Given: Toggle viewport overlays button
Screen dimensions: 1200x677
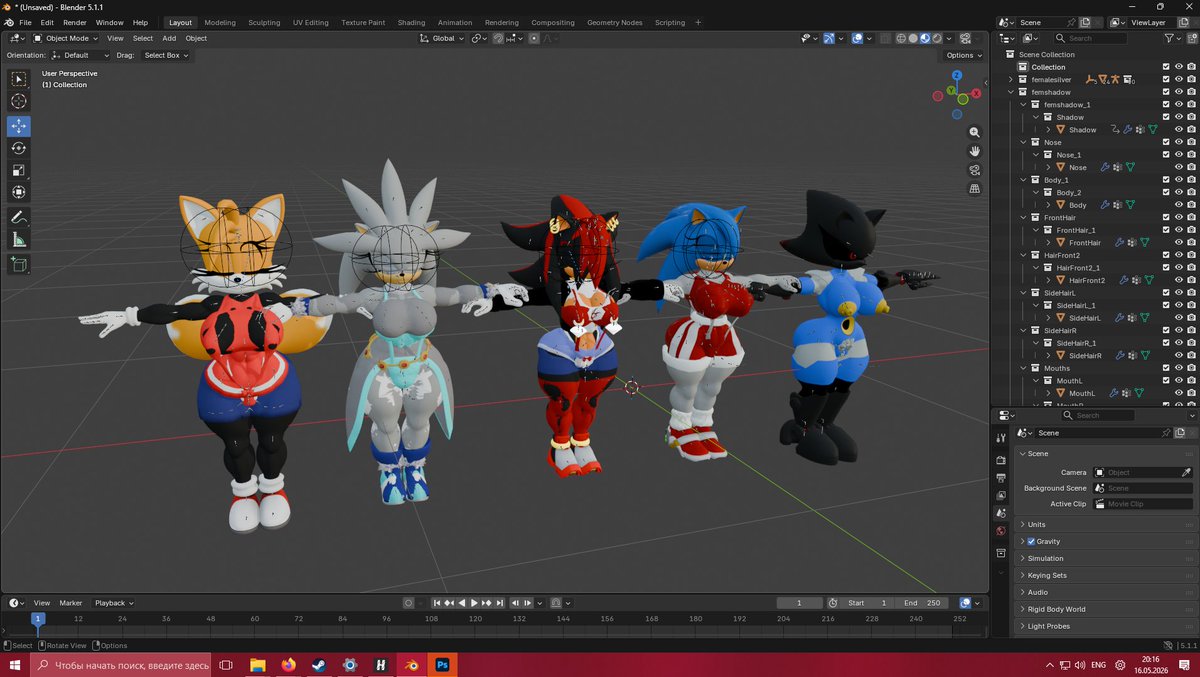Looking at the screenshot, I should pos(858,38).
